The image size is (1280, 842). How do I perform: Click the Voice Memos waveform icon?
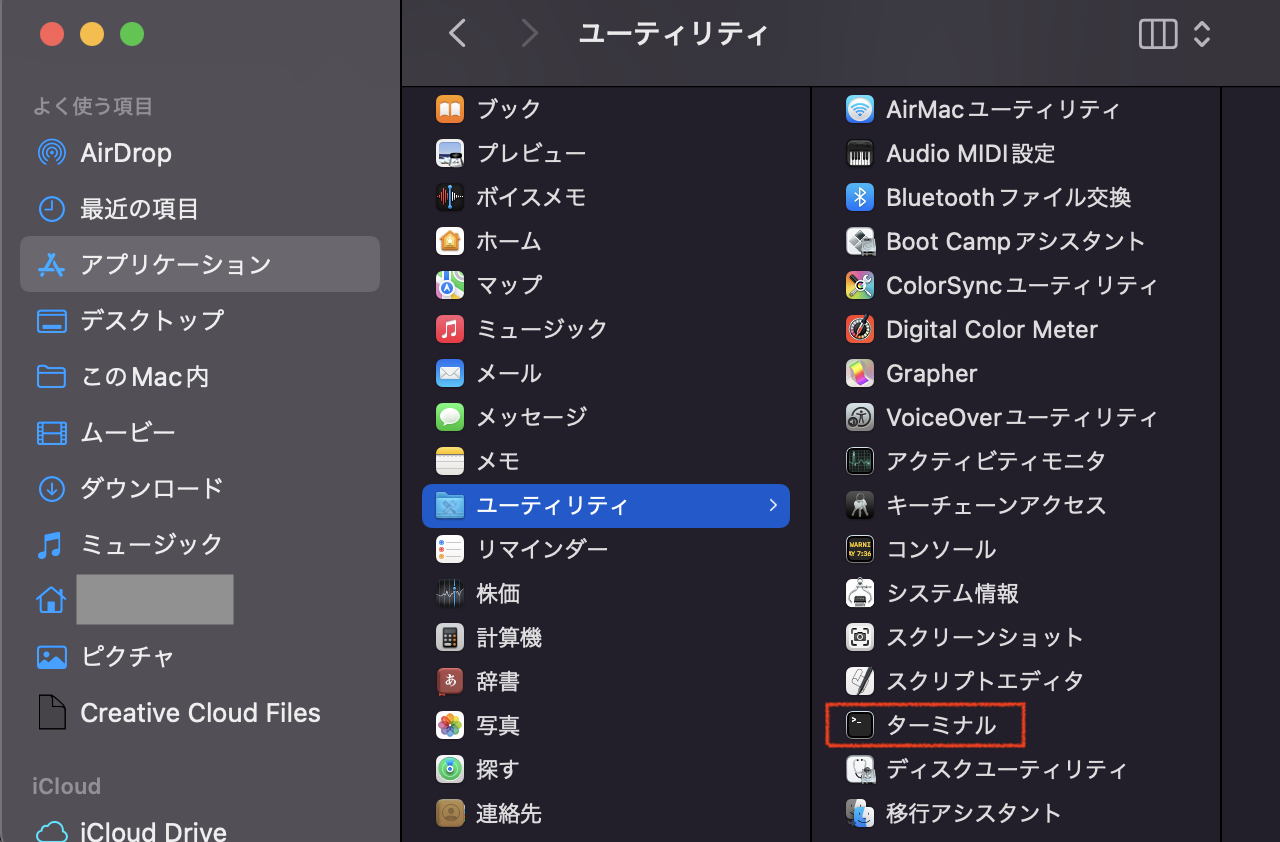450,197
